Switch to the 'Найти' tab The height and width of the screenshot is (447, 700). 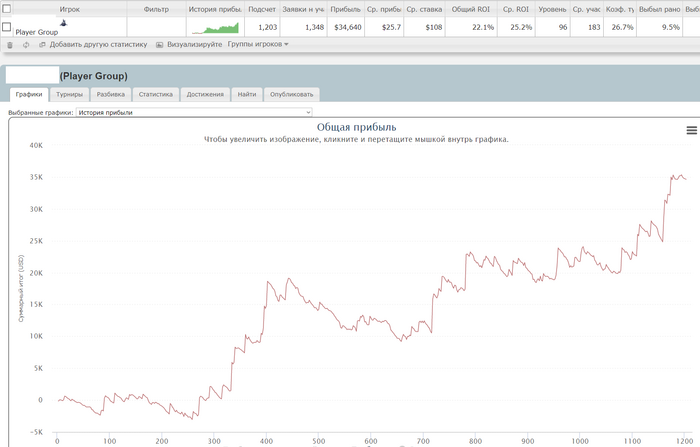point(247,94)
